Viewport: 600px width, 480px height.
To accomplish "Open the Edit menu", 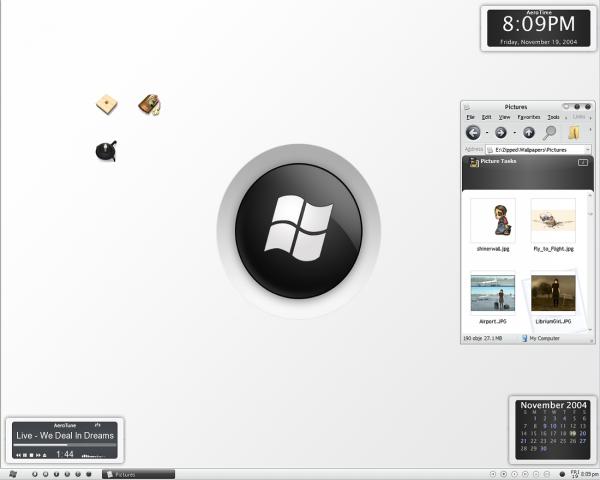I will pyautogui.click(x=486, y=117).
